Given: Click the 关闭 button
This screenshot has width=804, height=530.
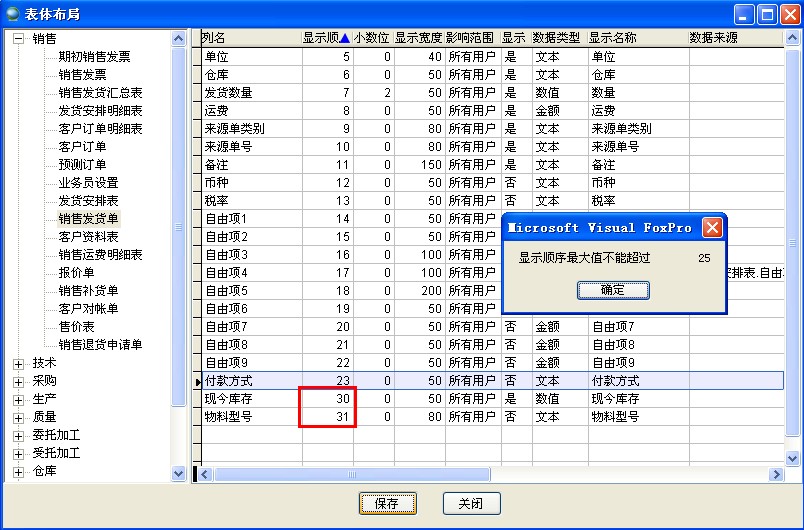Looking at the screenshot, I should pyautogui.click(x=471, y=504).
